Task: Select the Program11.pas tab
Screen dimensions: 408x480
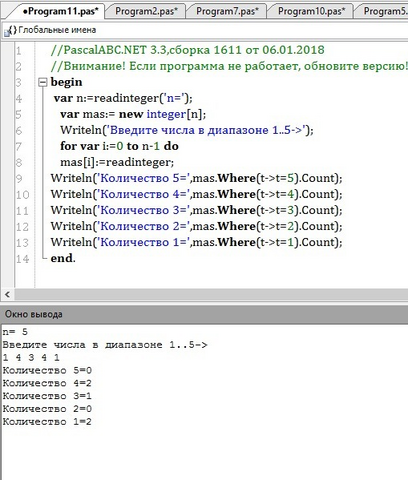Action: 60,11
